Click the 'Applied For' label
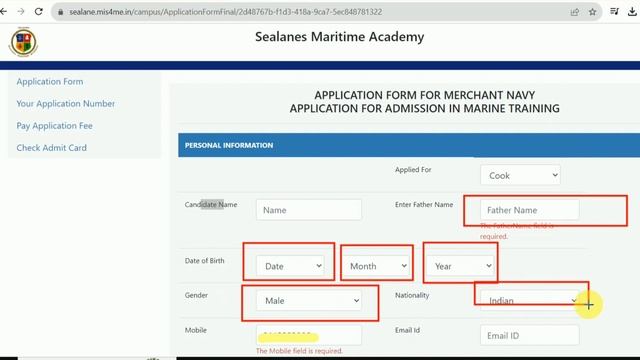640x360 pixels. pos(413,169)
